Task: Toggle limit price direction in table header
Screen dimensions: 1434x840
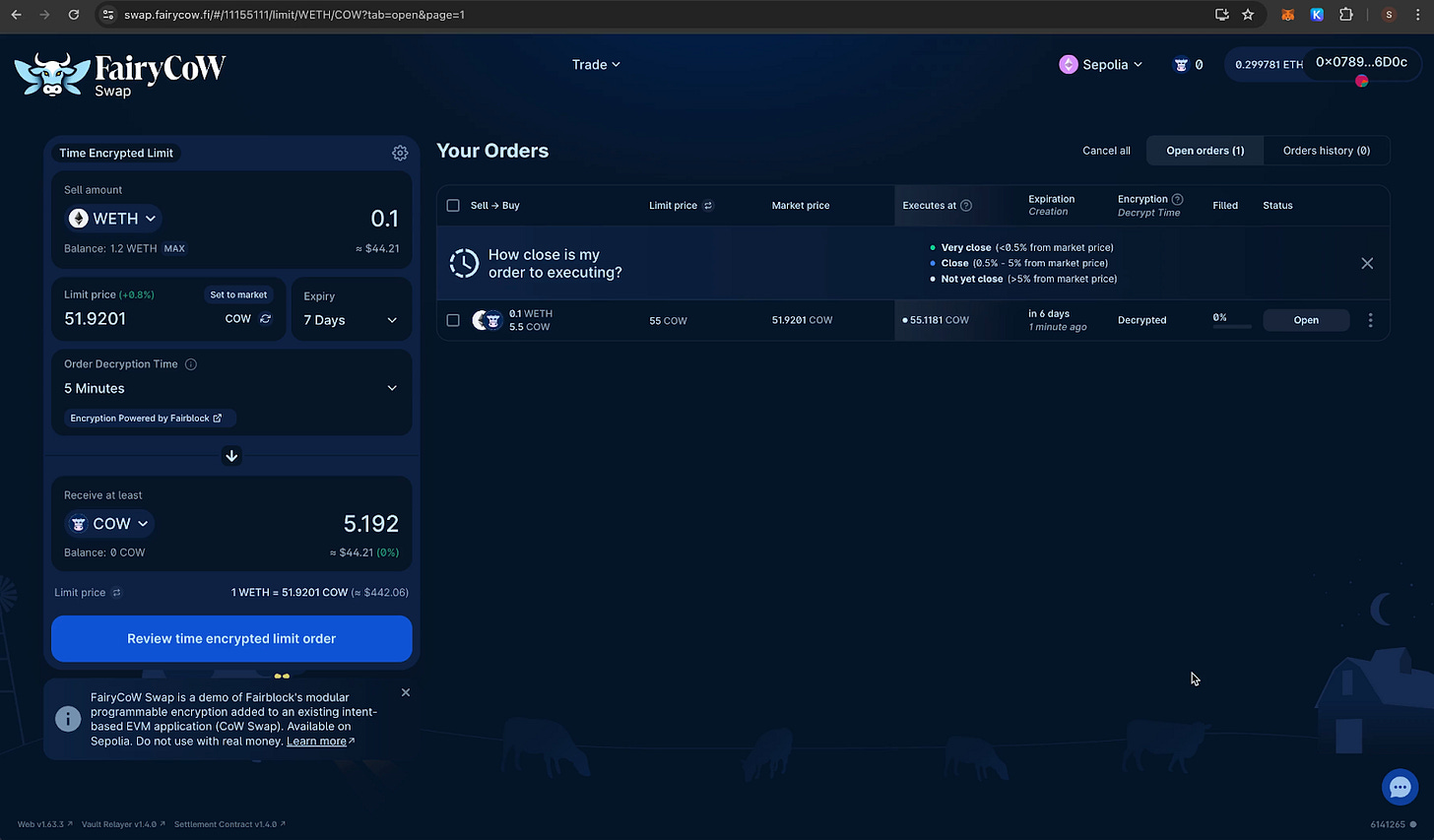Action: tap(708, 206)
